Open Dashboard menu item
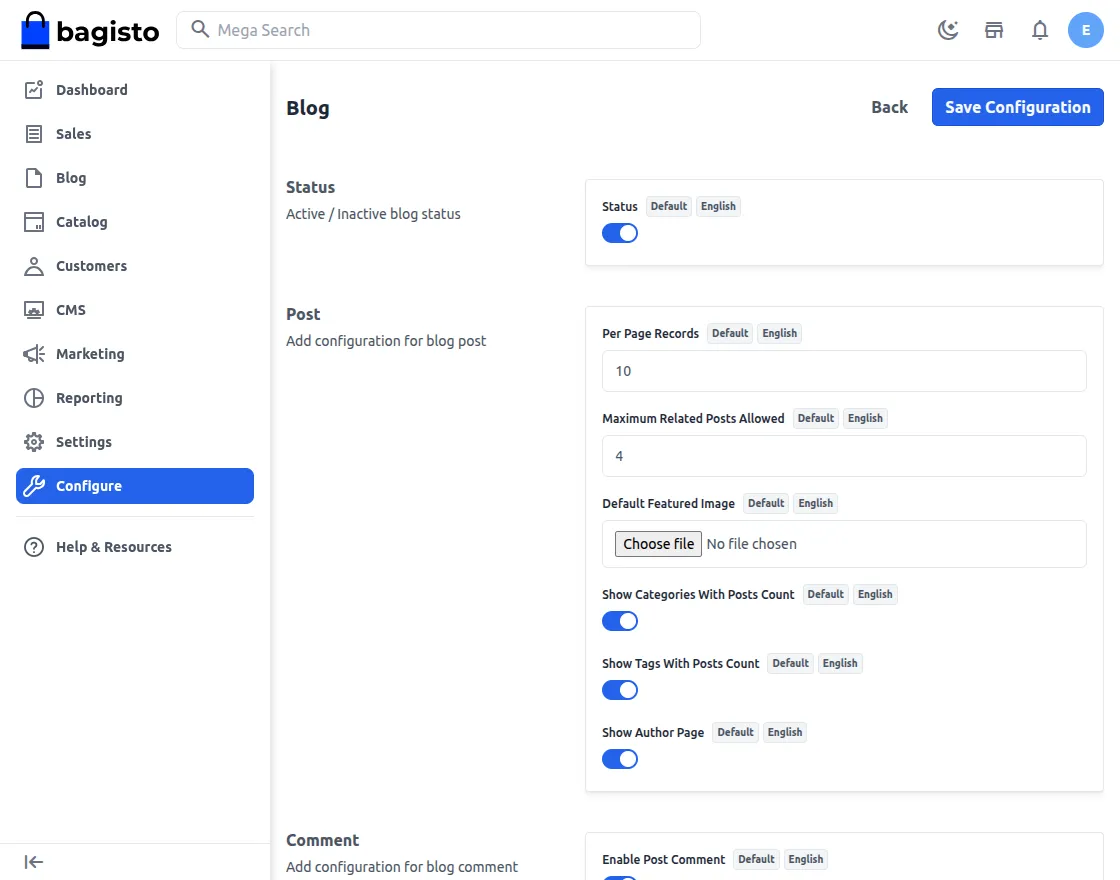 pos(134,89)
